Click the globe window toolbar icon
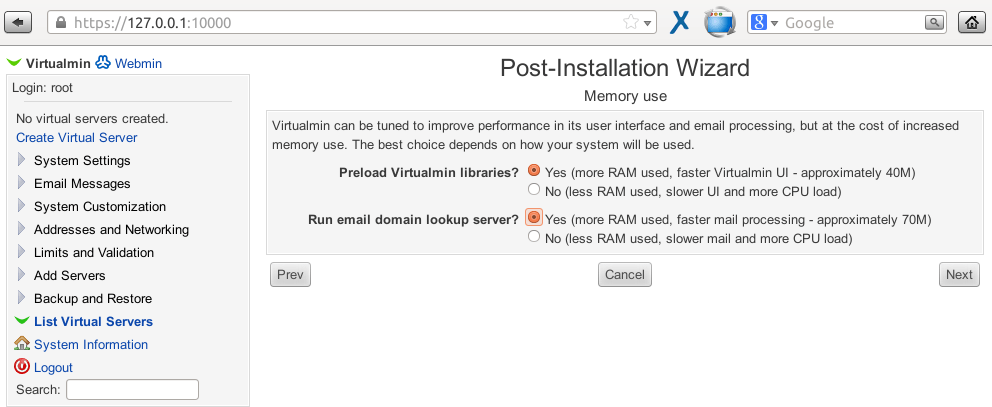The width and height of the screenshot is (992, 407). tap(719, 23)
